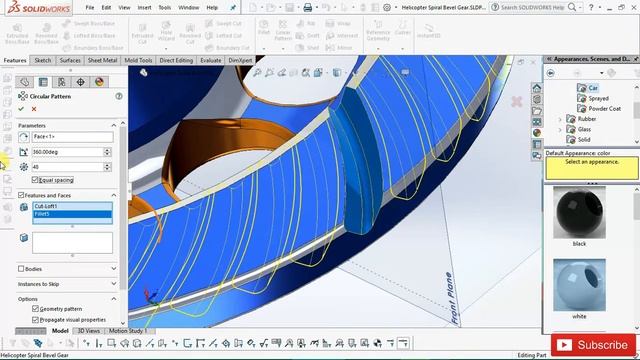Click the Print icon in title toolbar
Viewport: 640px width, 360px height.
[308, 7]
